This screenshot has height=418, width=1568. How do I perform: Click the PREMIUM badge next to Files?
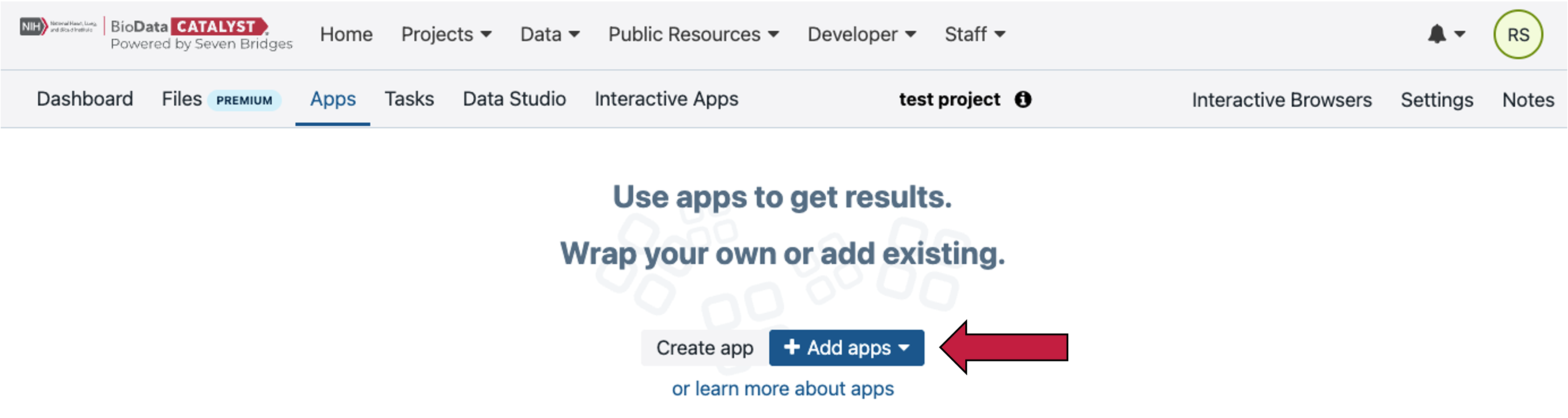point(244,100)
